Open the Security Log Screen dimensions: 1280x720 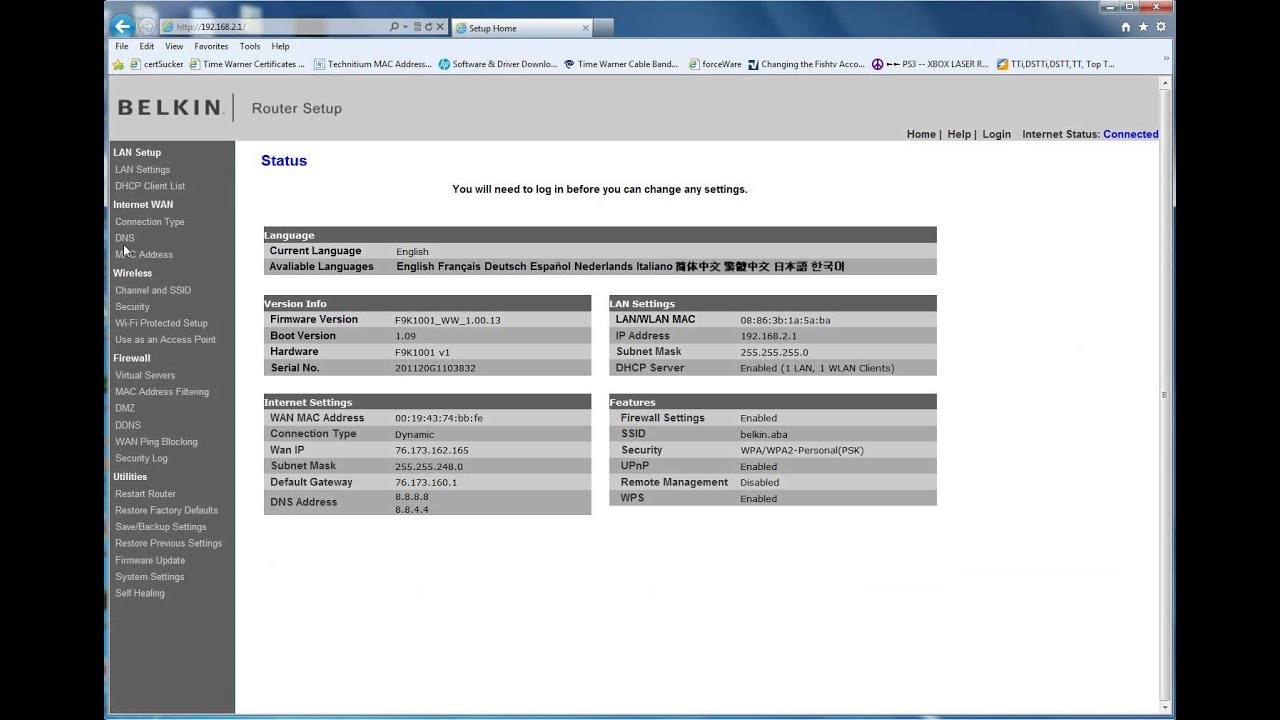point(141,458)
